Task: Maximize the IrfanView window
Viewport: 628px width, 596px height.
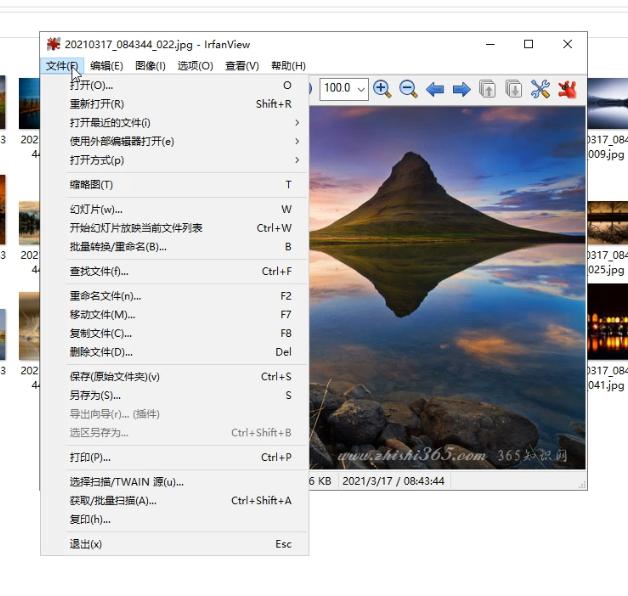Action: point(528,44)
